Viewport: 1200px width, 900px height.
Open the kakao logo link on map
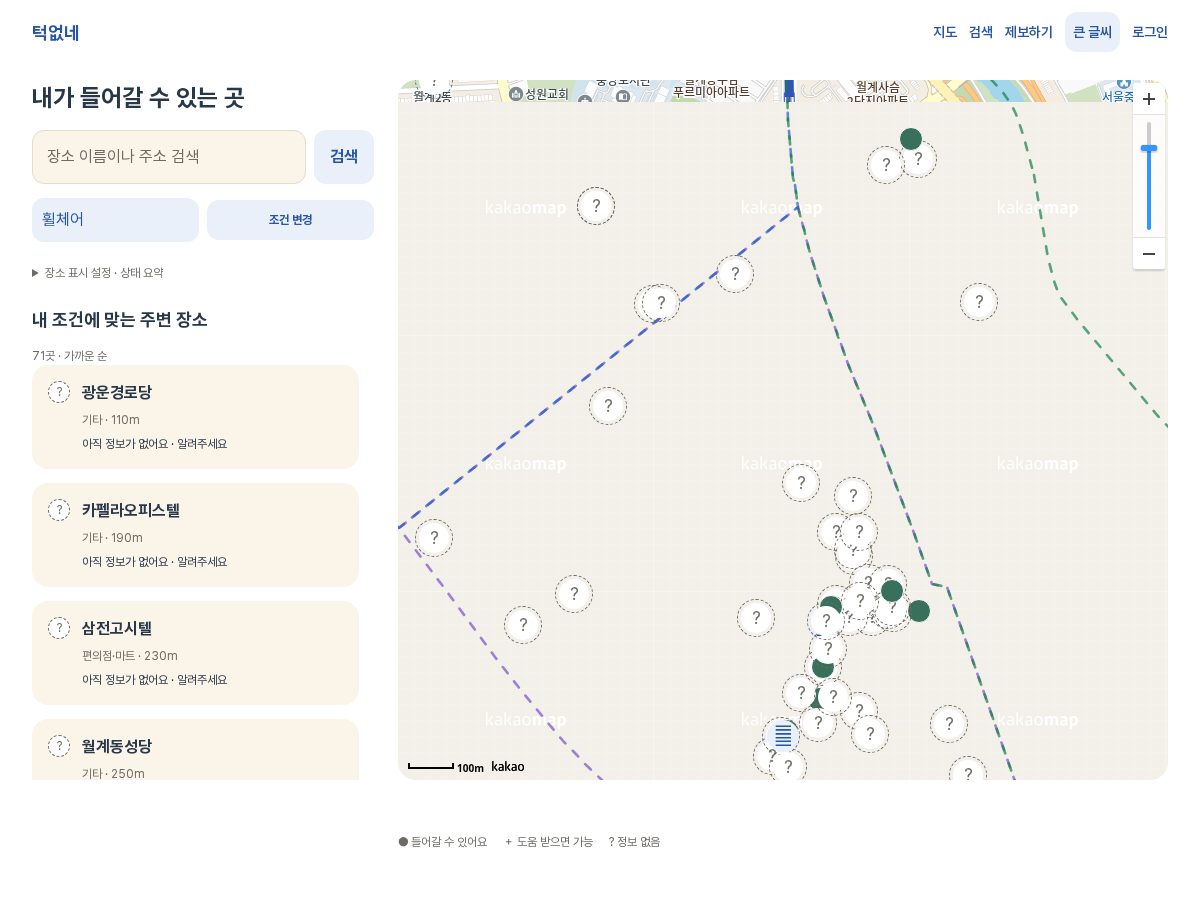(x=508, y=767)
